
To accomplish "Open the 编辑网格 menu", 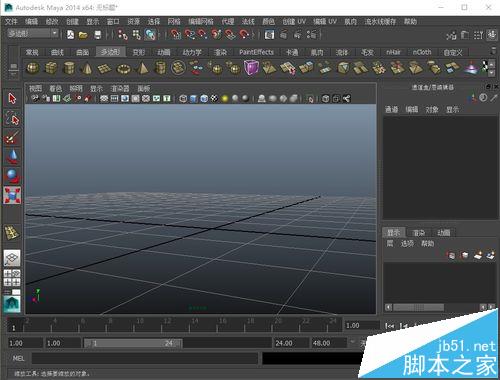I will pyautogui.click(x=201, y=22).
